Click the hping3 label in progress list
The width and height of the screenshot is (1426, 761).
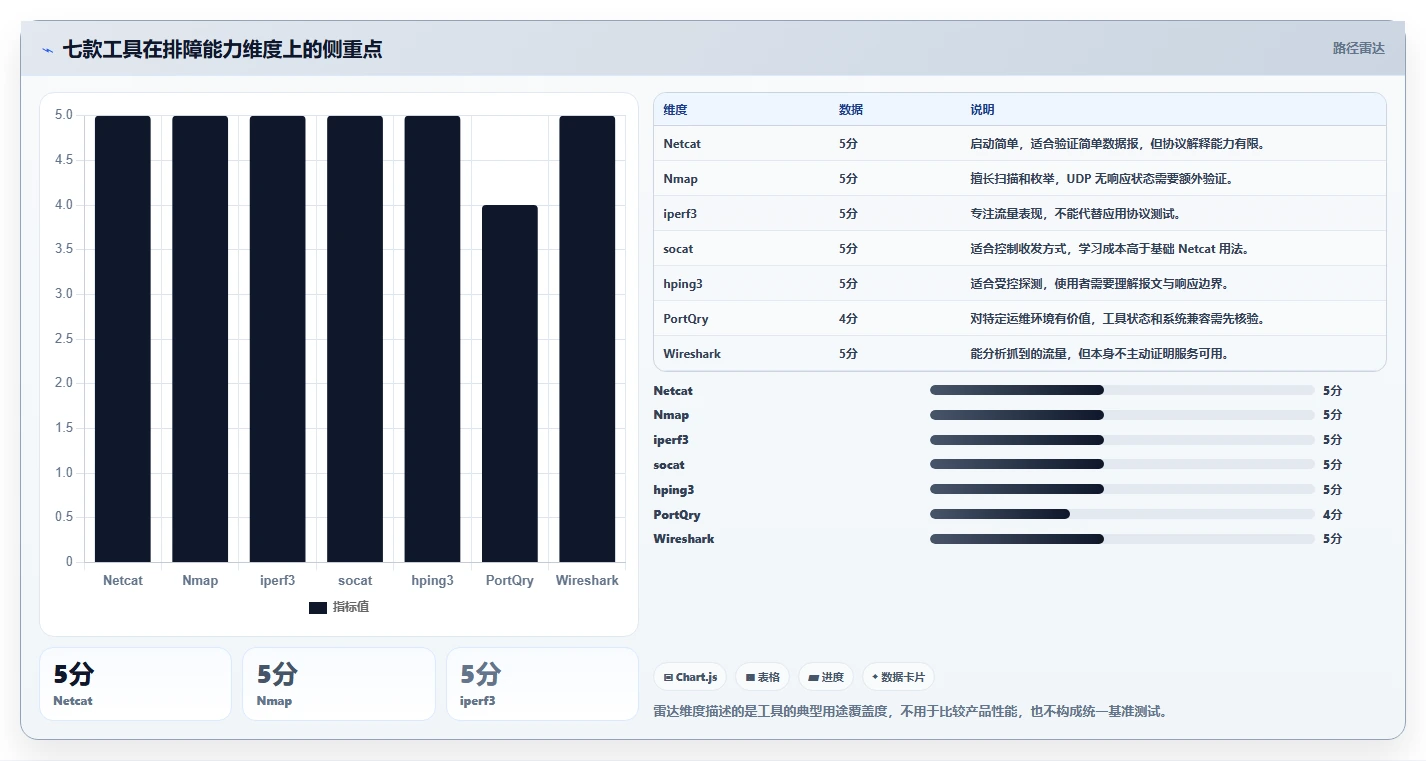coord(674,490)
